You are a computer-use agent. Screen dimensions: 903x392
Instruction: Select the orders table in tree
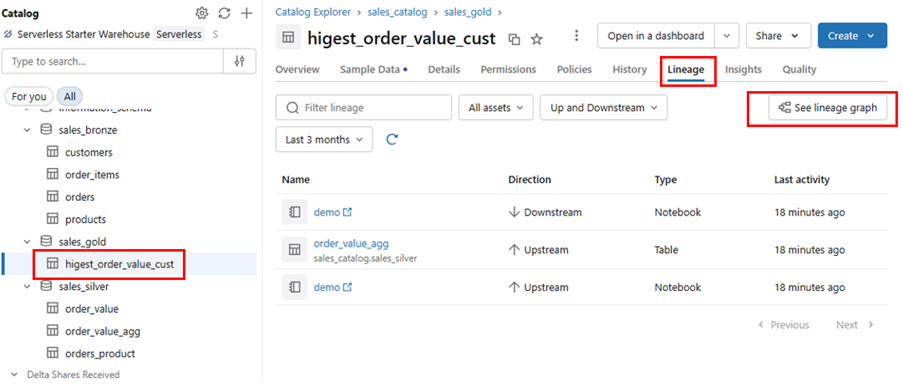(x=79, y=197)
